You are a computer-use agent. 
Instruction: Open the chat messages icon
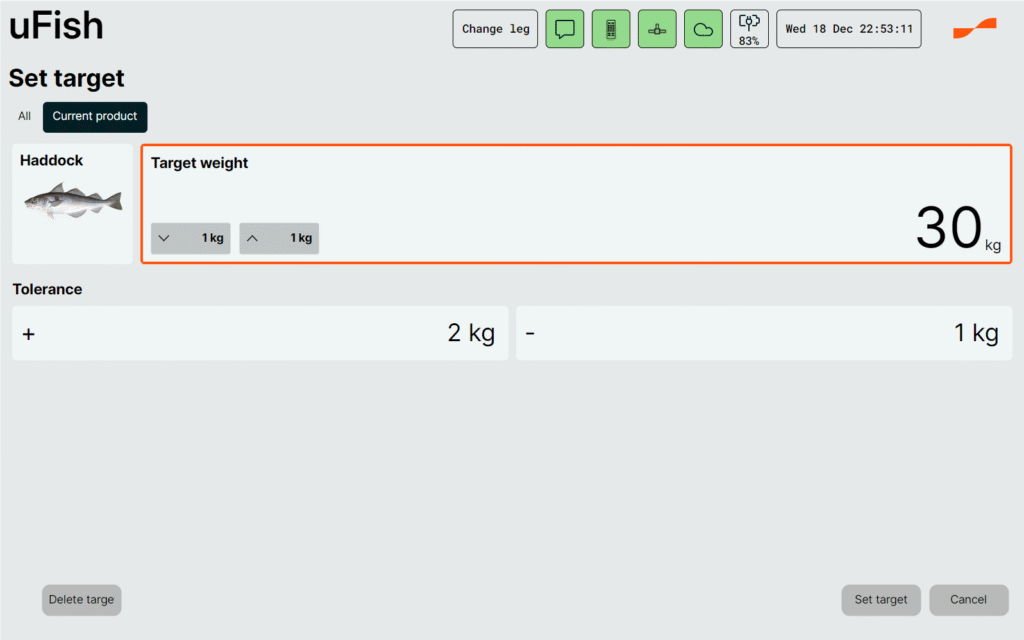click(x=564, y=29)
